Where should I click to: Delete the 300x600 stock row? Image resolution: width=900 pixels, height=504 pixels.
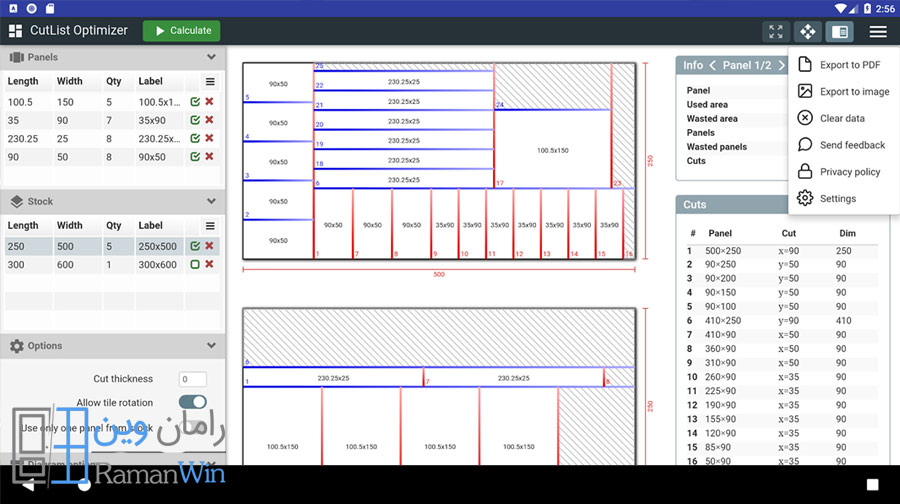(210, 264)
